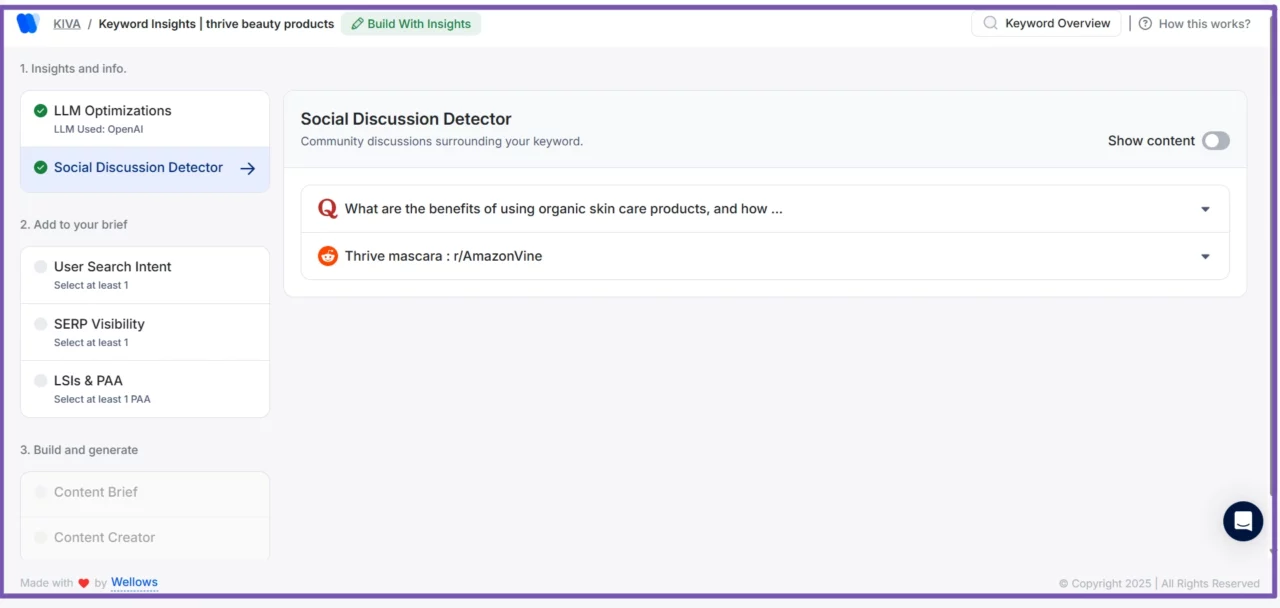Click the Build With Insights button

pos(410,24)
